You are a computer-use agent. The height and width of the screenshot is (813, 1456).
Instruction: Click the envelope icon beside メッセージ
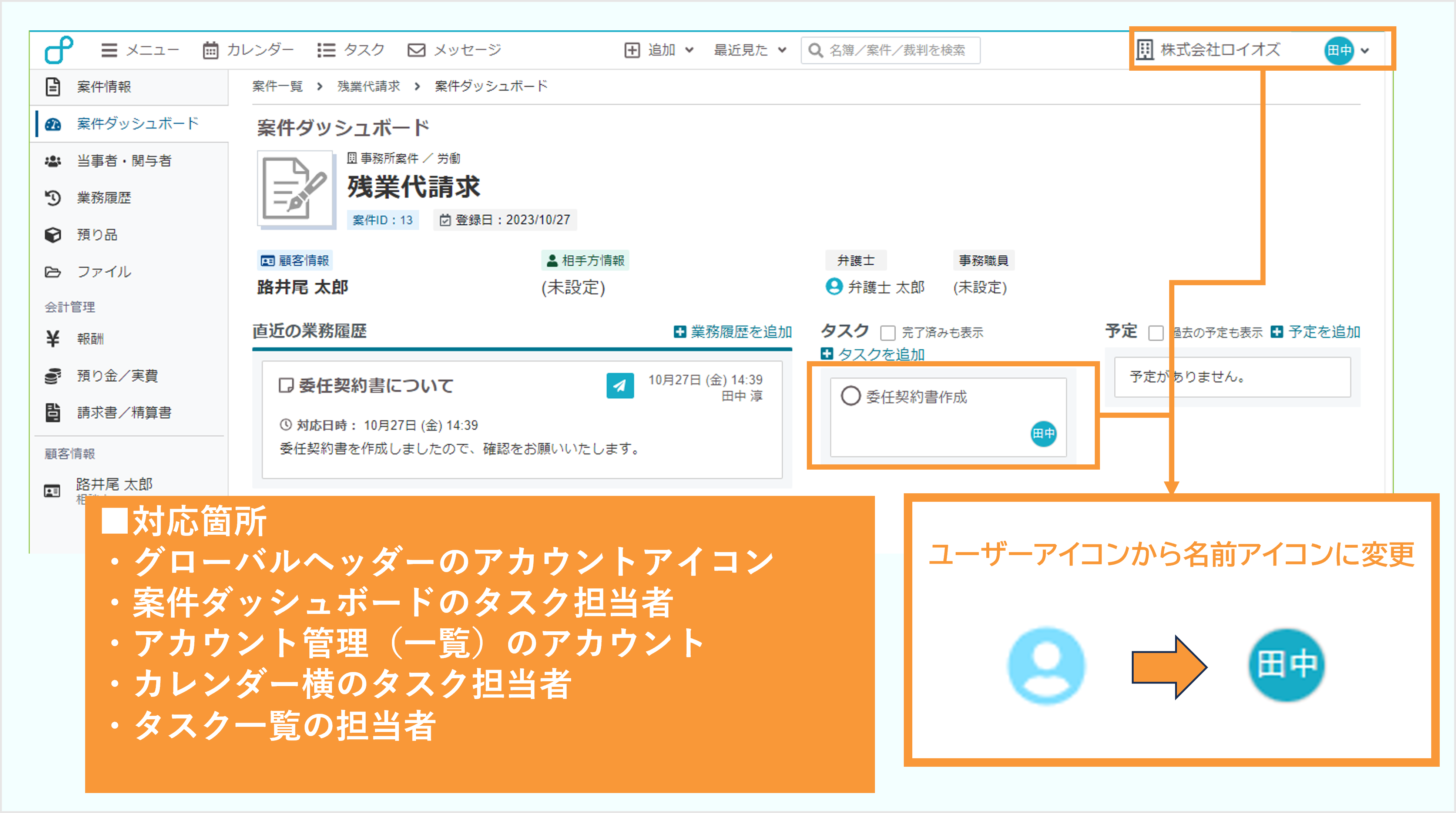click(x=416, y=50)
